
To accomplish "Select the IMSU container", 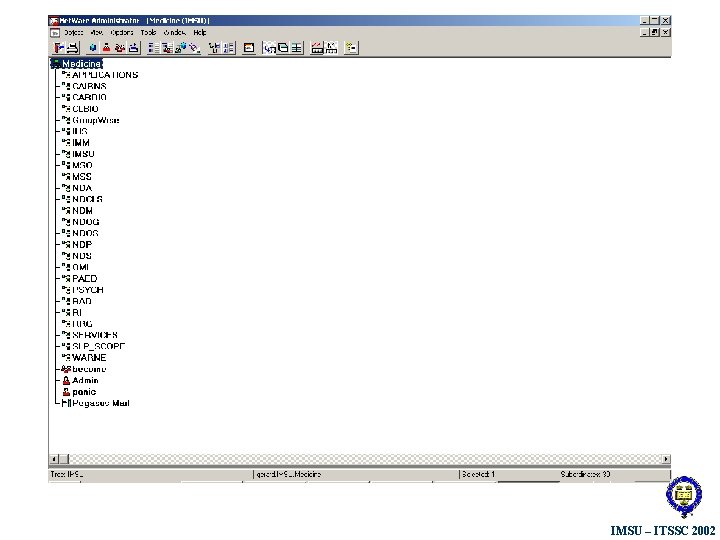I will 83,154.
